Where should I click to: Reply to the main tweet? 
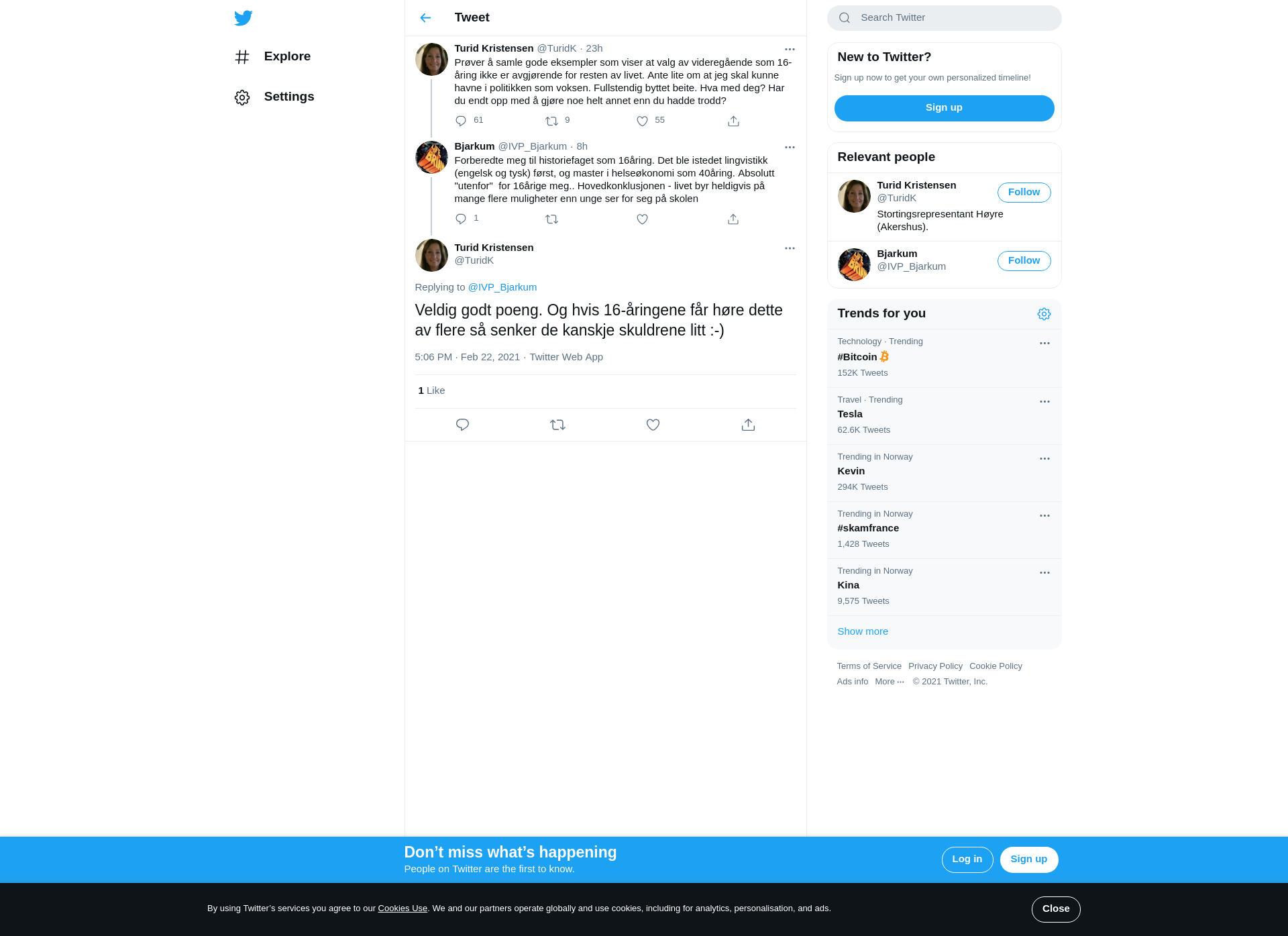[x=462, y=425]
